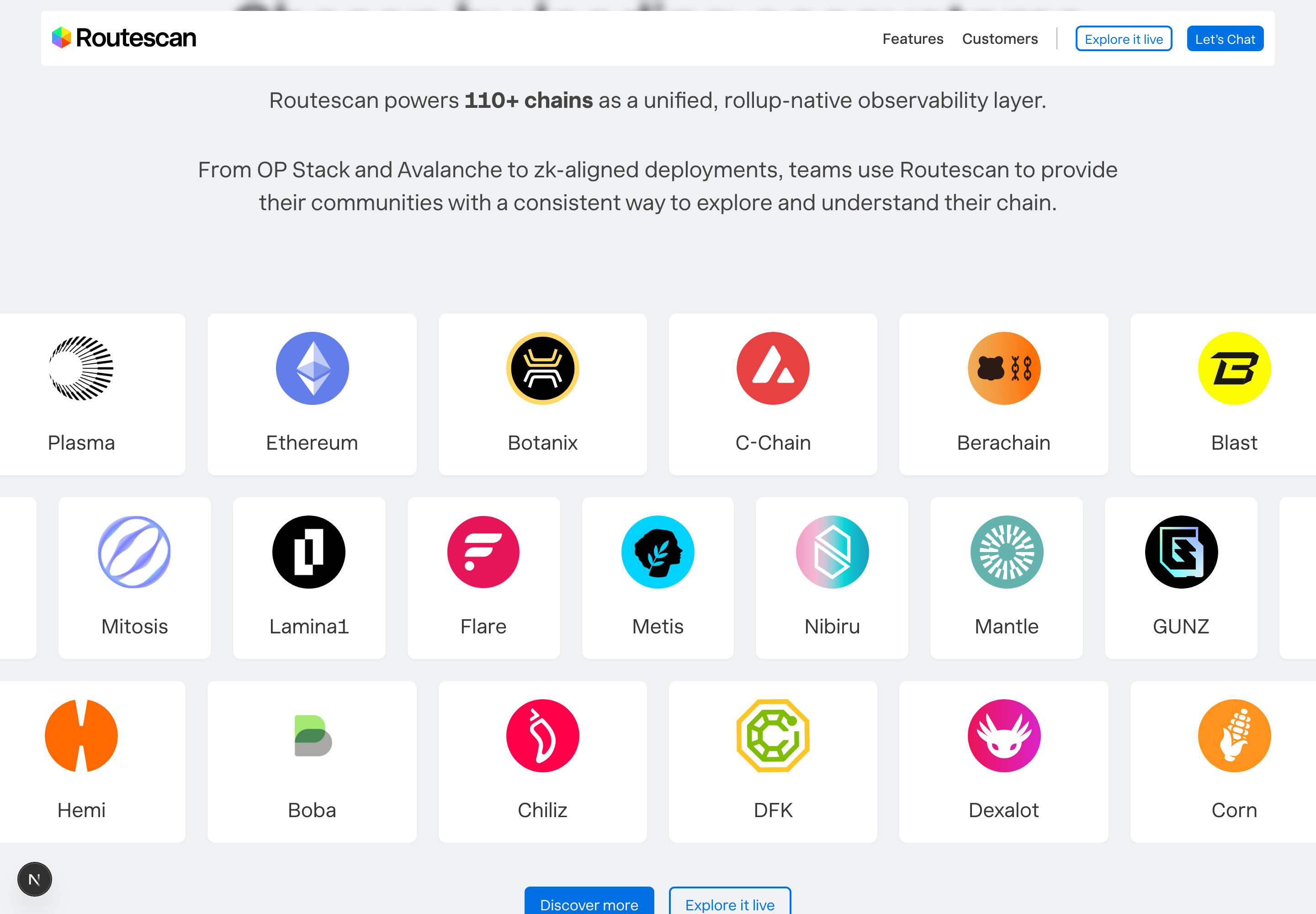Screen dimensions: 1316x914
Task: Click the Flare pink icon
Action: (x=483, y=552)
